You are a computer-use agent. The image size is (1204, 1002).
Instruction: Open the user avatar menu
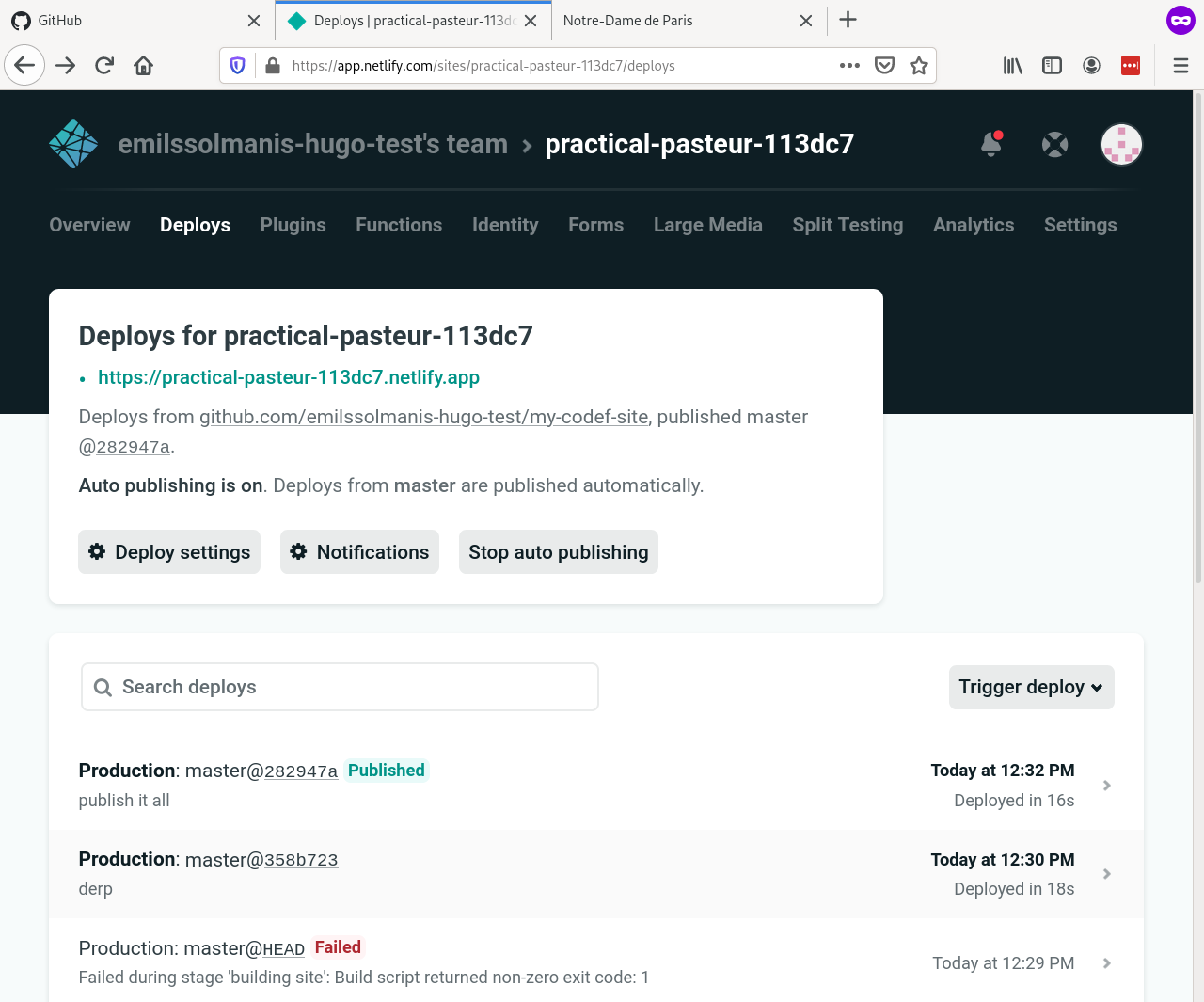coord(1121,144)
